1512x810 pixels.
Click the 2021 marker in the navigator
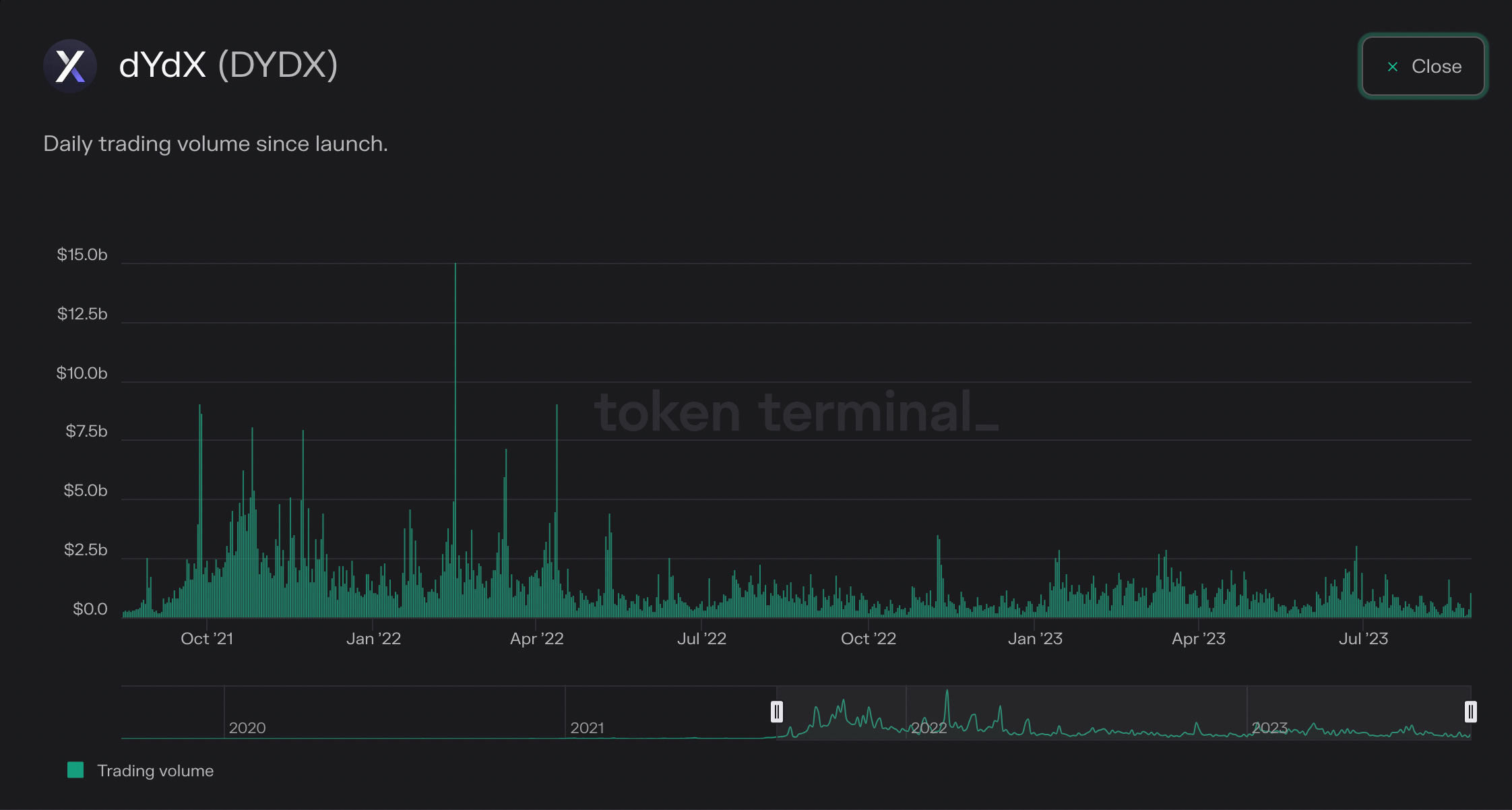587,728
